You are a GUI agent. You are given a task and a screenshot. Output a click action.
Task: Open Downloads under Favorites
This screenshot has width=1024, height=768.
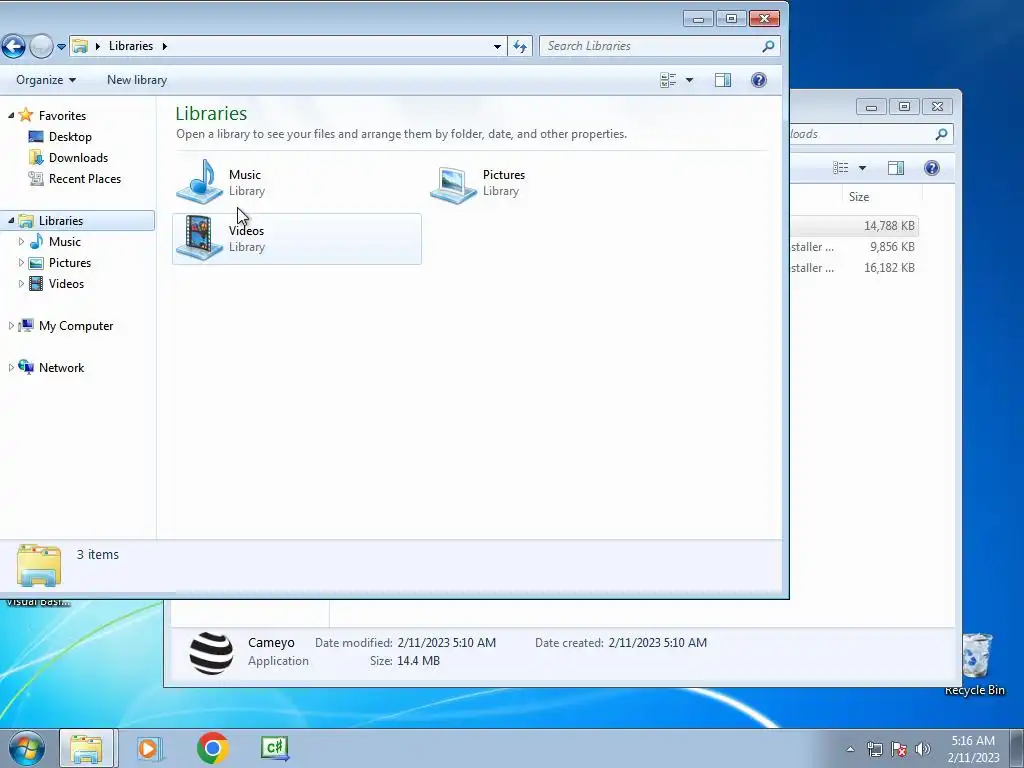point(78,157)
